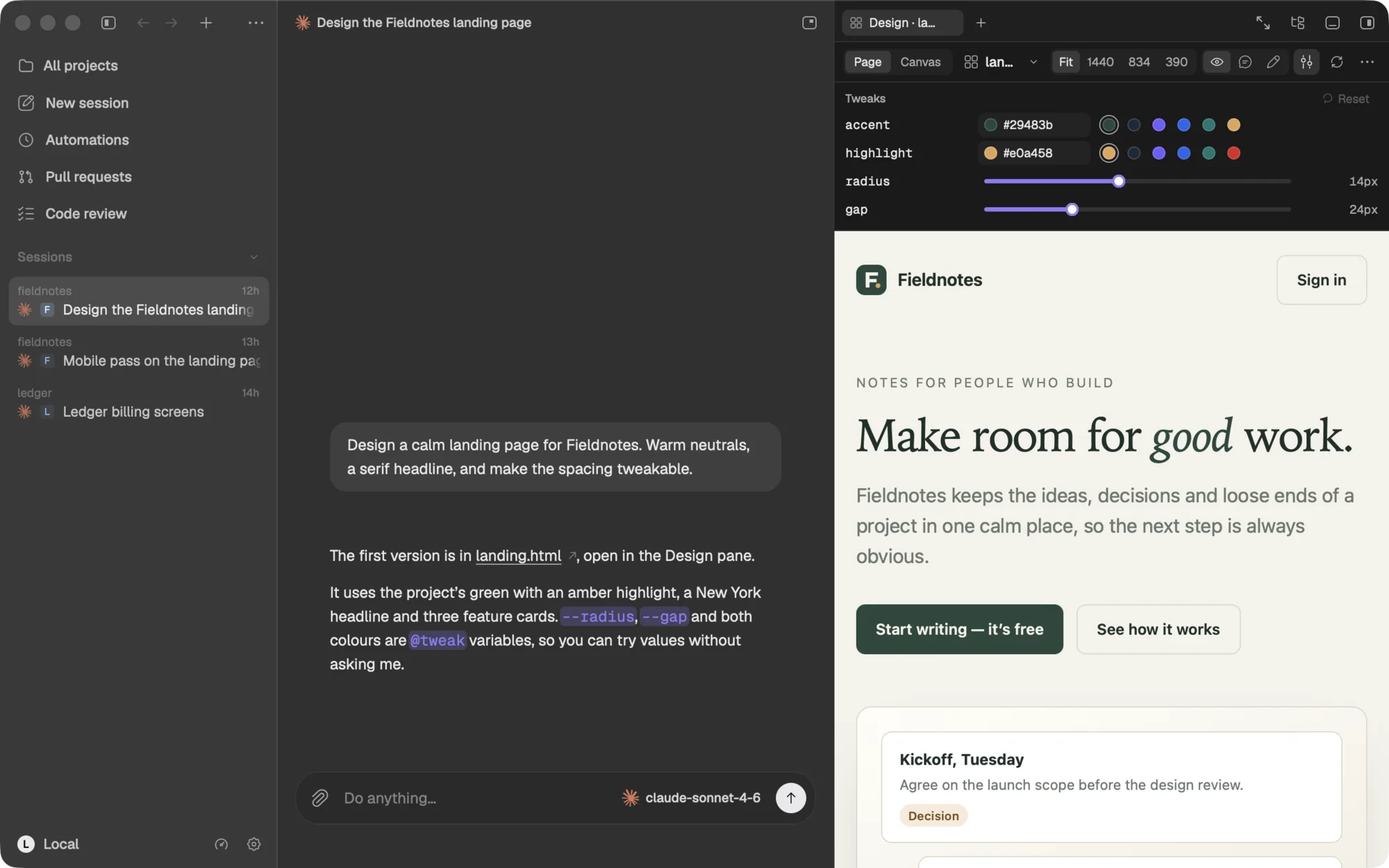Click the expand diagonal arrows icon
The width and height of the screenshot is (1389, 868).
[x=1263, y=23]
